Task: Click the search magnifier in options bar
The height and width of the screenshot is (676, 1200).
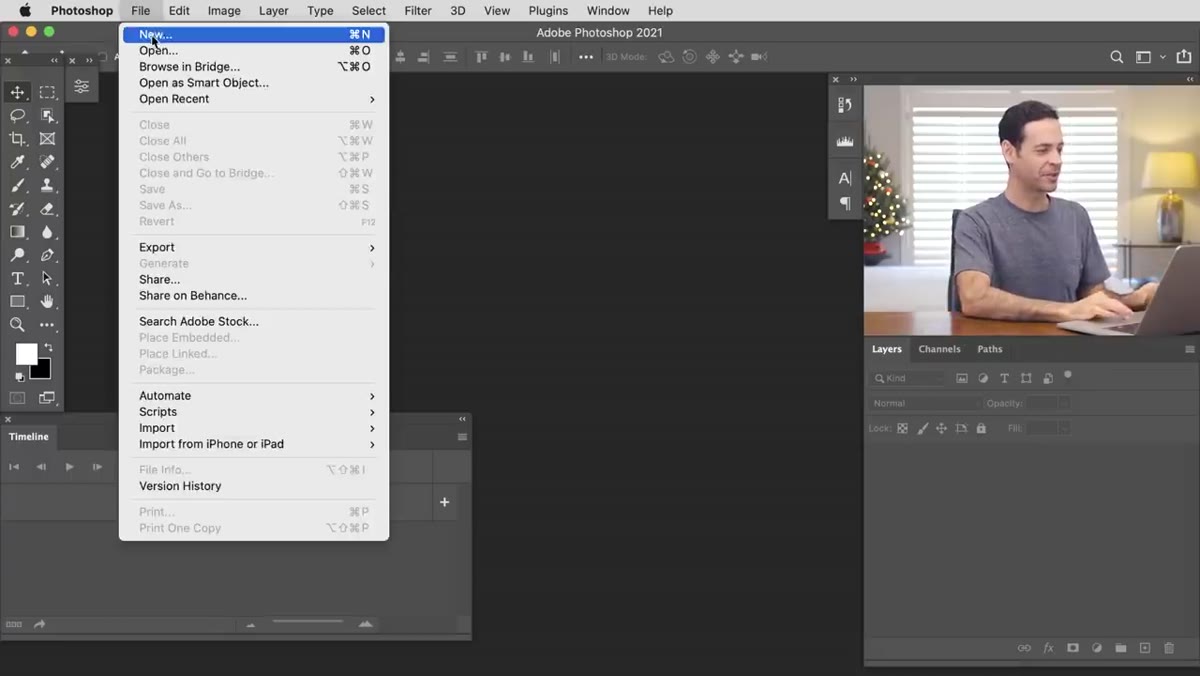Action: [1117, 57]
